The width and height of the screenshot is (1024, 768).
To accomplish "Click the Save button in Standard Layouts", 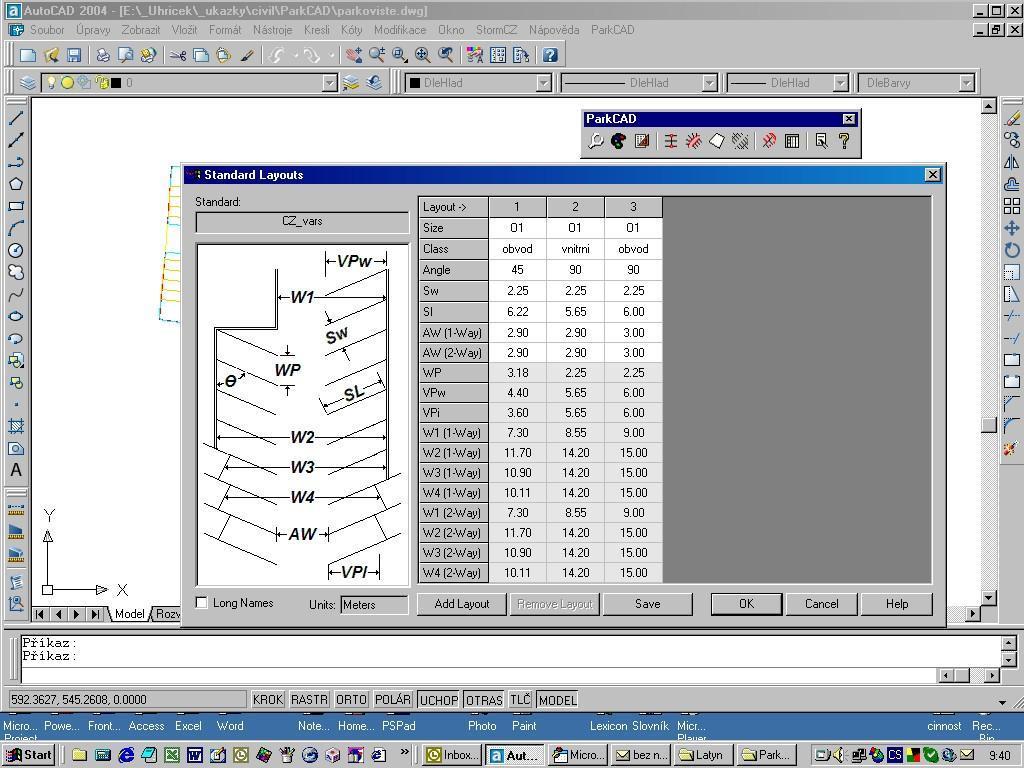I will coord(648,604).
